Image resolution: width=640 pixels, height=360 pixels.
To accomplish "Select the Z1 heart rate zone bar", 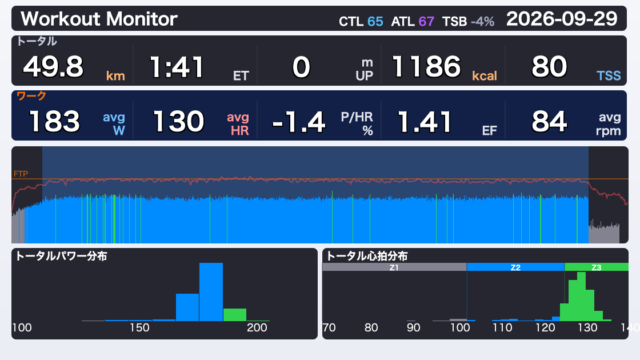I will point(394,267).
